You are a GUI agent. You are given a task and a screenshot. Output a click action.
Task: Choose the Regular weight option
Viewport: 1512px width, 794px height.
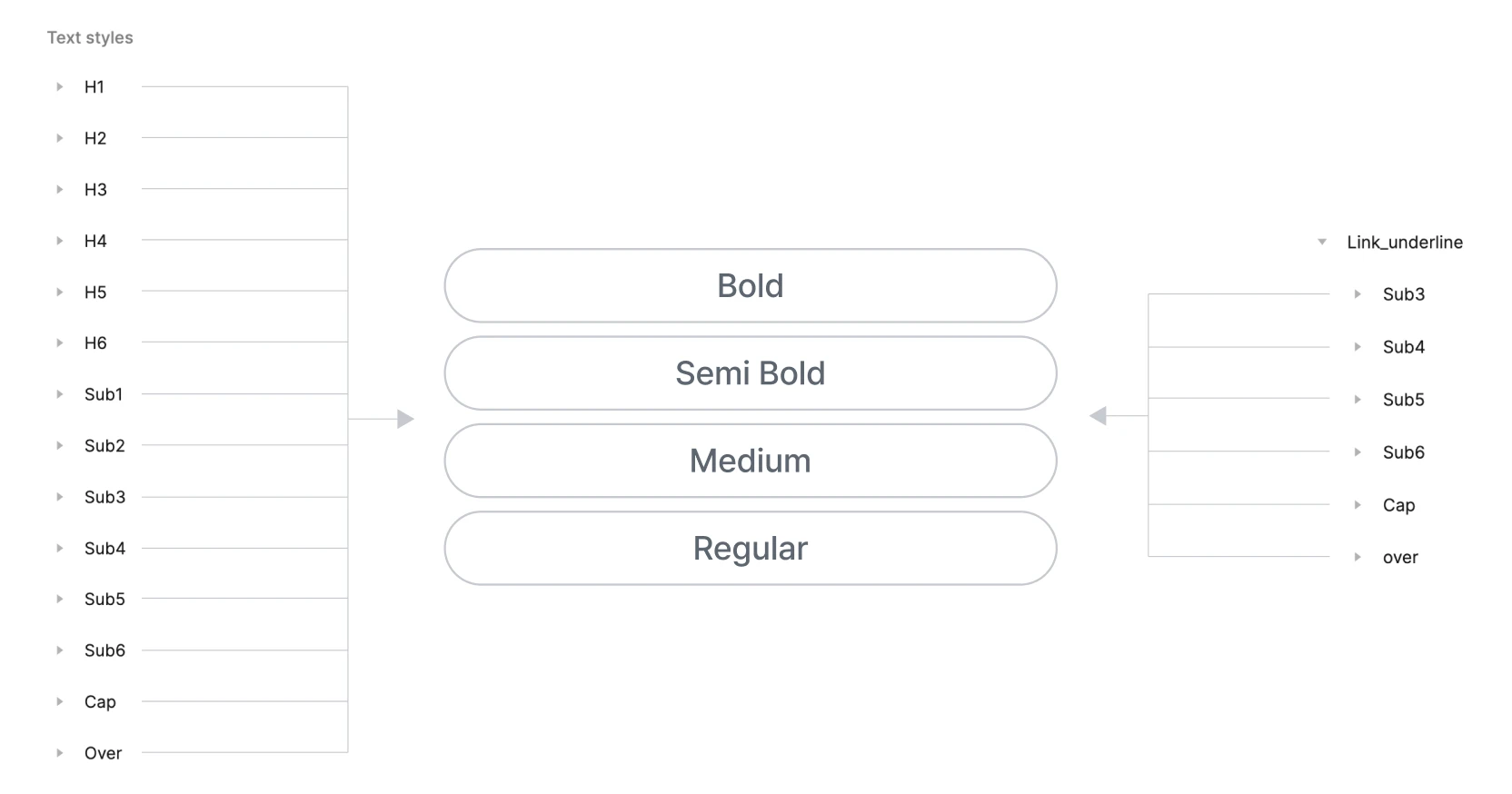[751, 549]
